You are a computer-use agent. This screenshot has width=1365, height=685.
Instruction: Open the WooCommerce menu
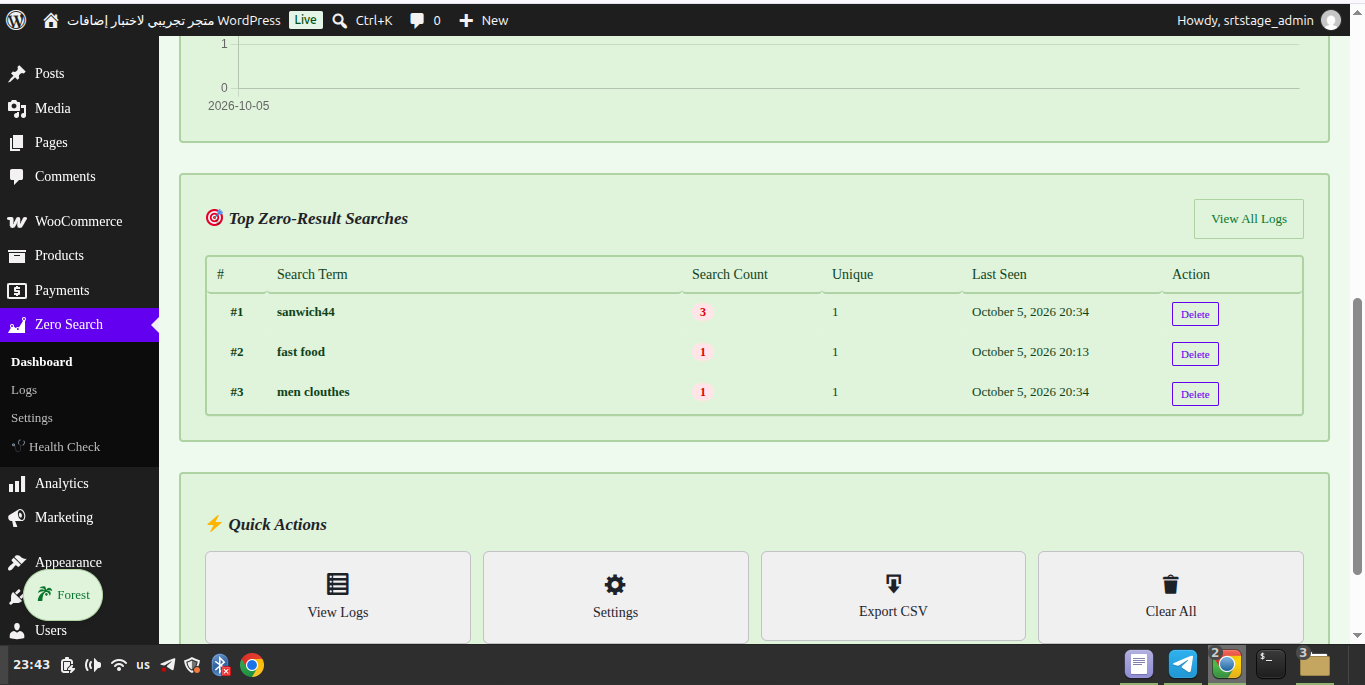79,222
